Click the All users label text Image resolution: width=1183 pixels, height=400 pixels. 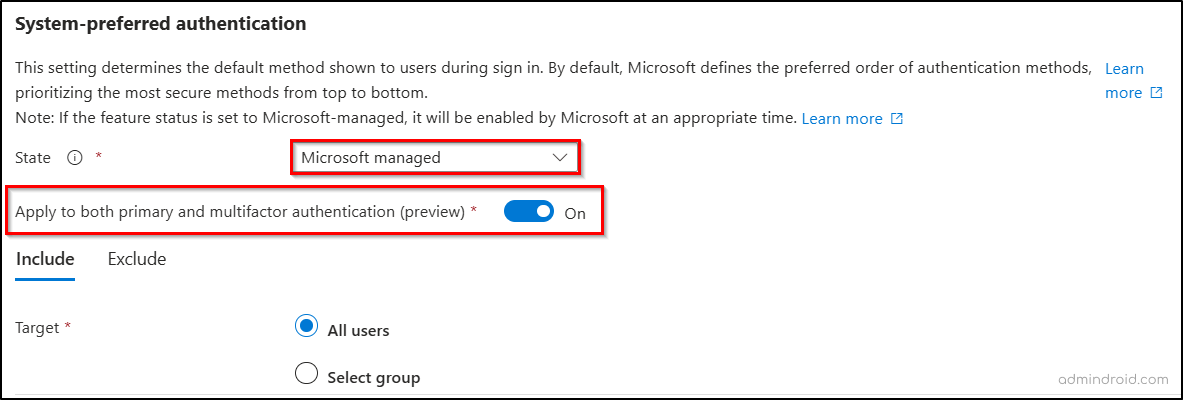click(x=358, y=329)
